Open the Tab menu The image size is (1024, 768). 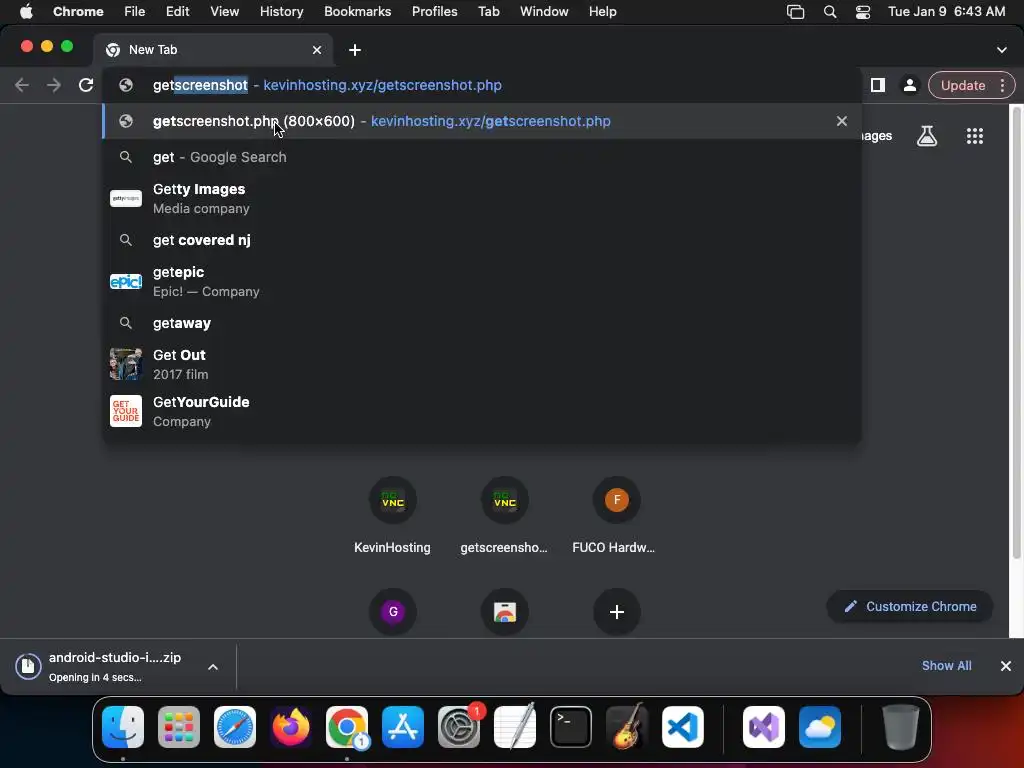[488, 11]
